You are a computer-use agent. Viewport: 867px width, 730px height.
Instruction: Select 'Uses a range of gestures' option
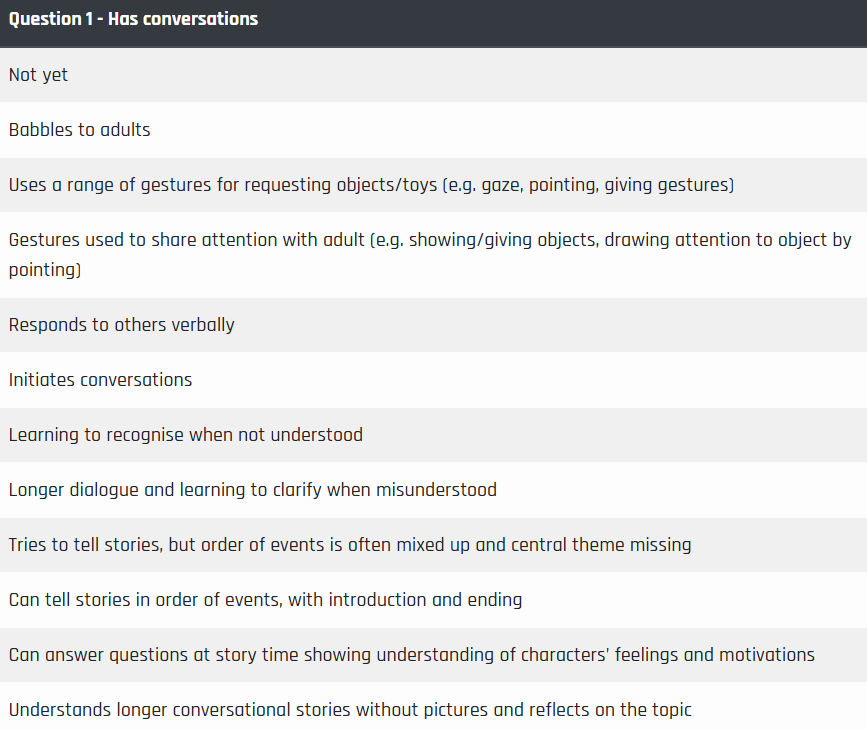point(434,185)
